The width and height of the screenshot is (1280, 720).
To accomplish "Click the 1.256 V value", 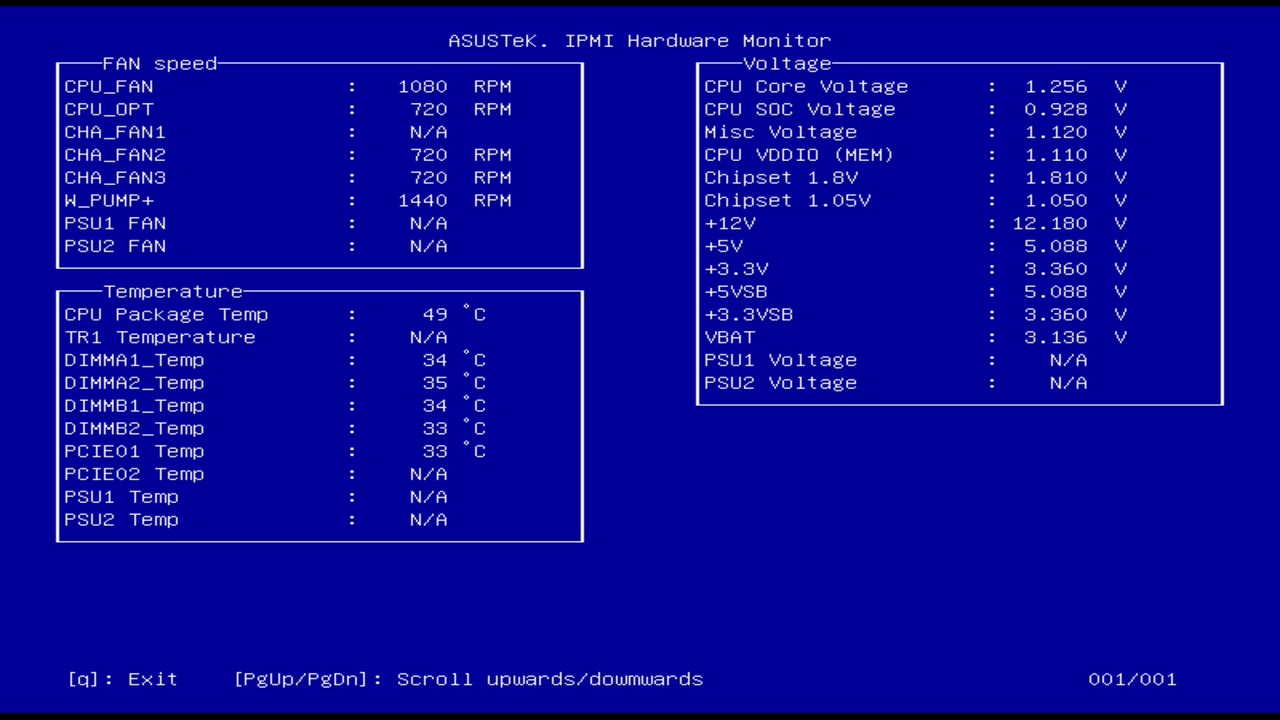I will (x=1076, y=87).
